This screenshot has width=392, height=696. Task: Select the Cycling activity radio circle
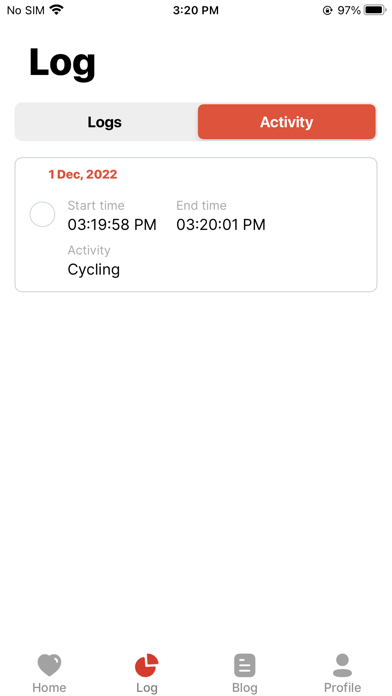(42, 214)
